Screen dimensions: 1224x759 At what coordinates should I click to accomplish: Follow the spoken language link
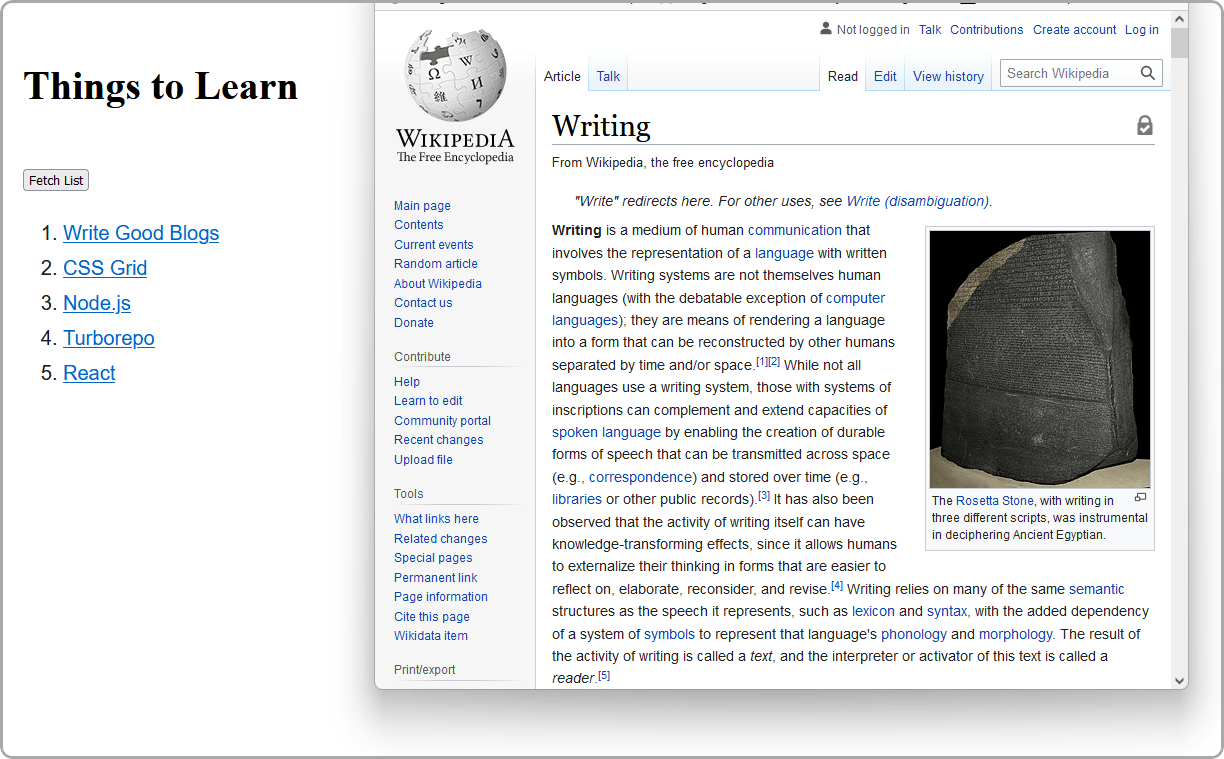coord(606,432)
